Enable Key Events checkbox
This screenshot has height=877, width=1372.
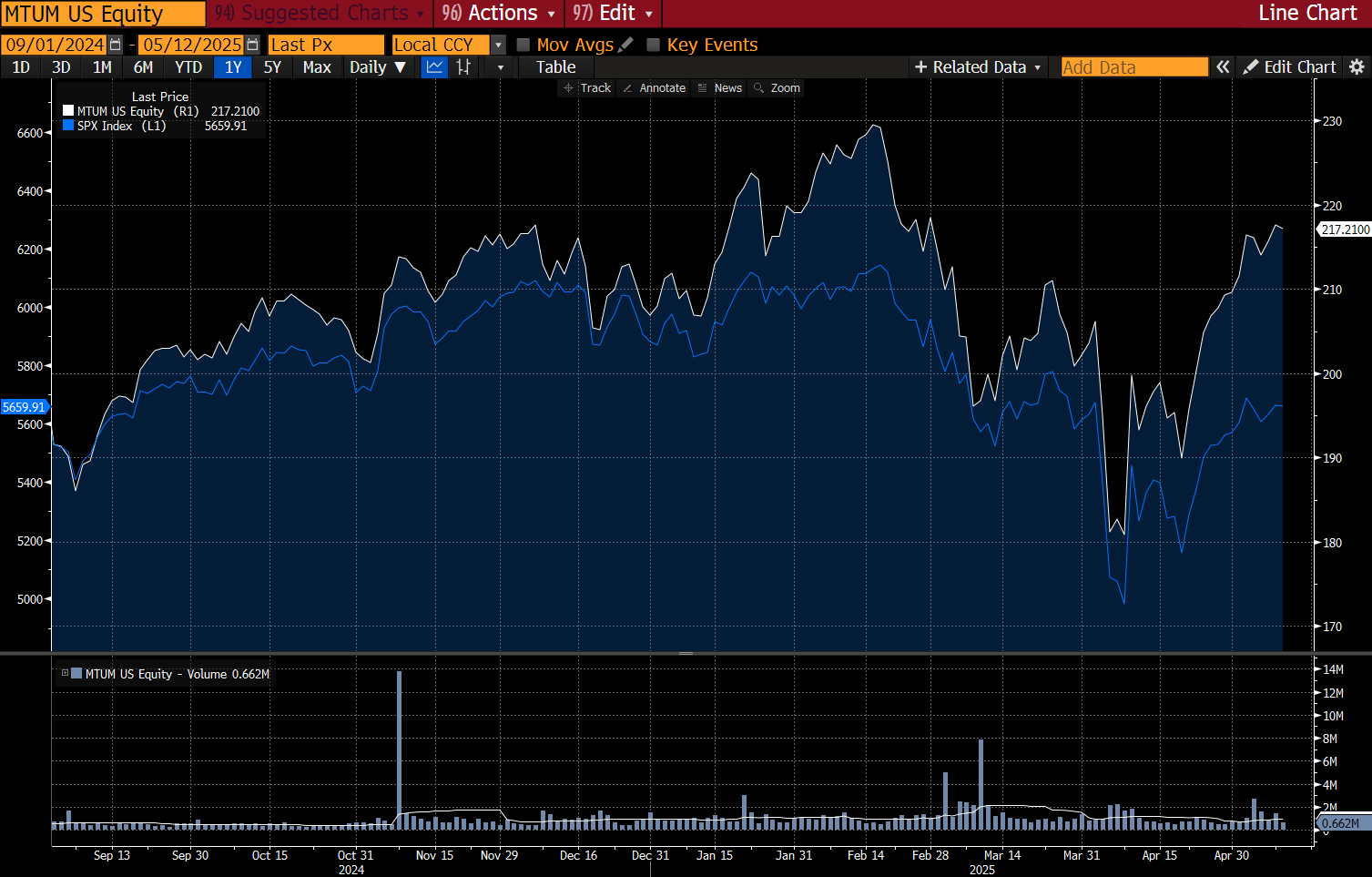pos(653,45)
